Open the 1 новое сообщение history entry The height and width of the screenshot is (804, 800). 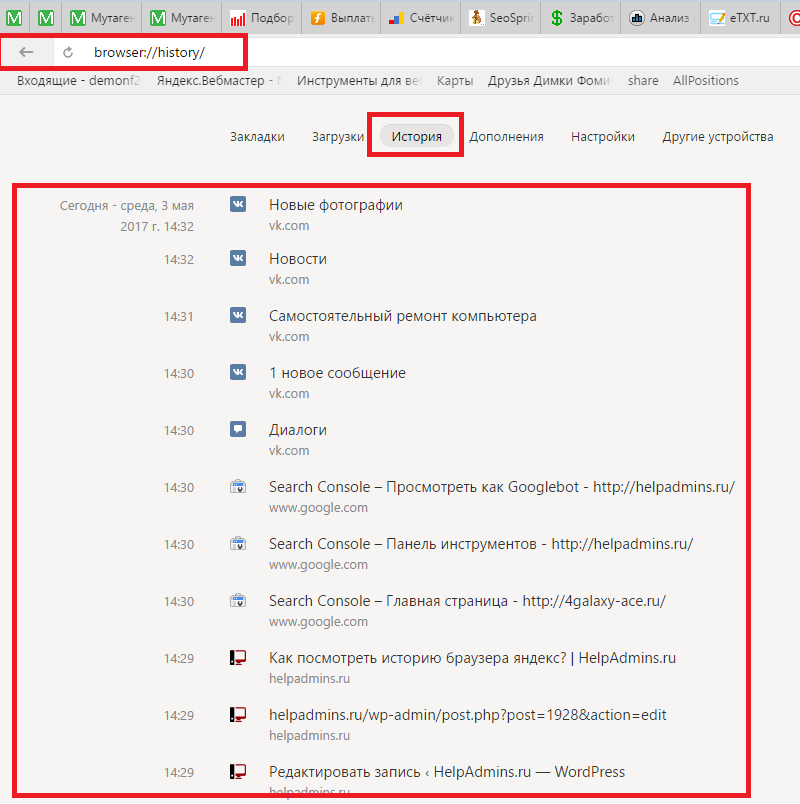(x=337, y=373)
